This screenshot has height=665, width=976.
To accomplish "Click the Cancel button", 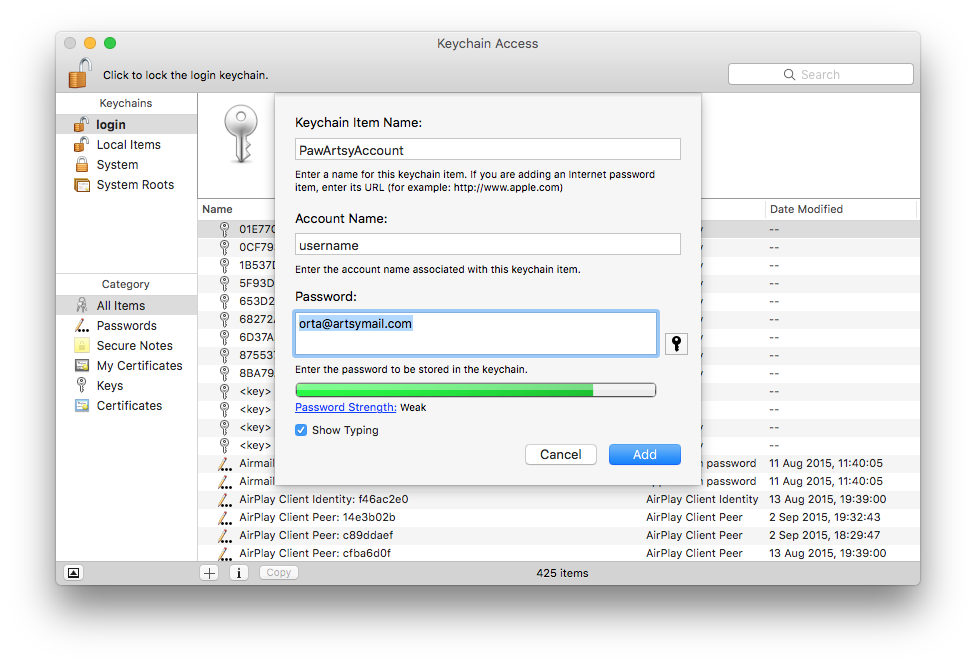I will [x=560, y=455].
